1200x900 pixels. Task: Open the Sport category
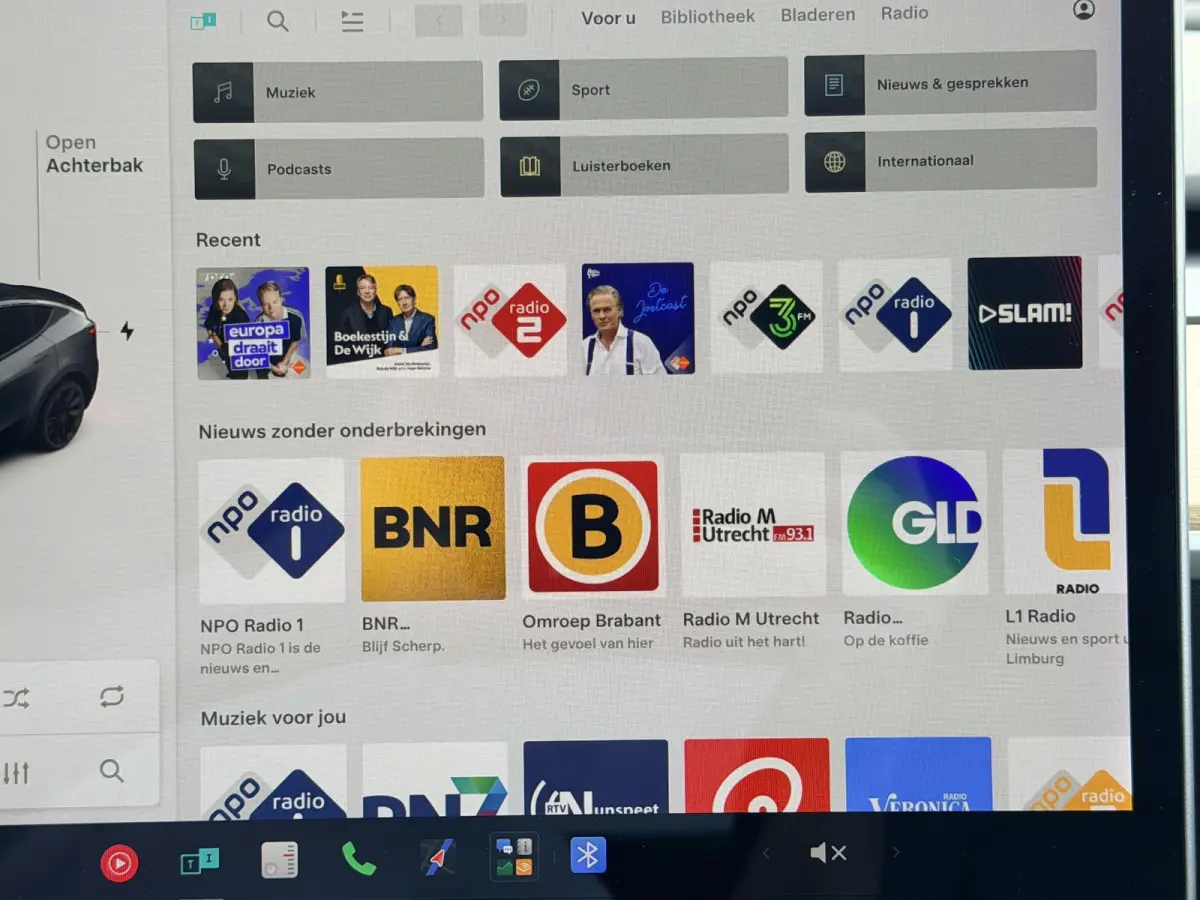pos(643,88)
